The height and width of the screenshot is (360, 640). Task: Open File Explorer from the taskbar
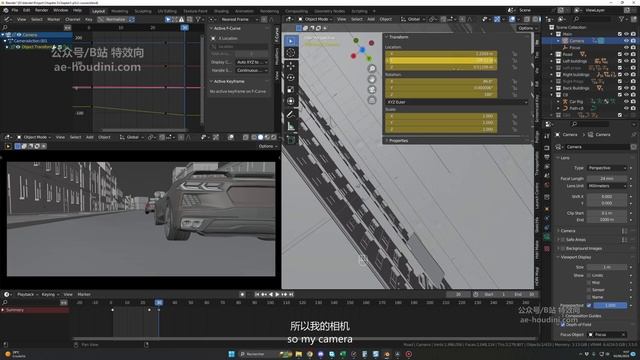299,354
